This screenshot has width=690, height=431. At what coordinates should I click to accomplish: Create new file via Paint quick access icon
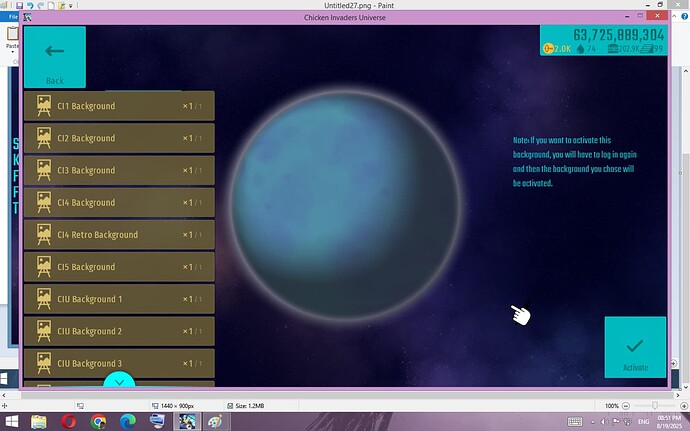click(x=51, y=6)
